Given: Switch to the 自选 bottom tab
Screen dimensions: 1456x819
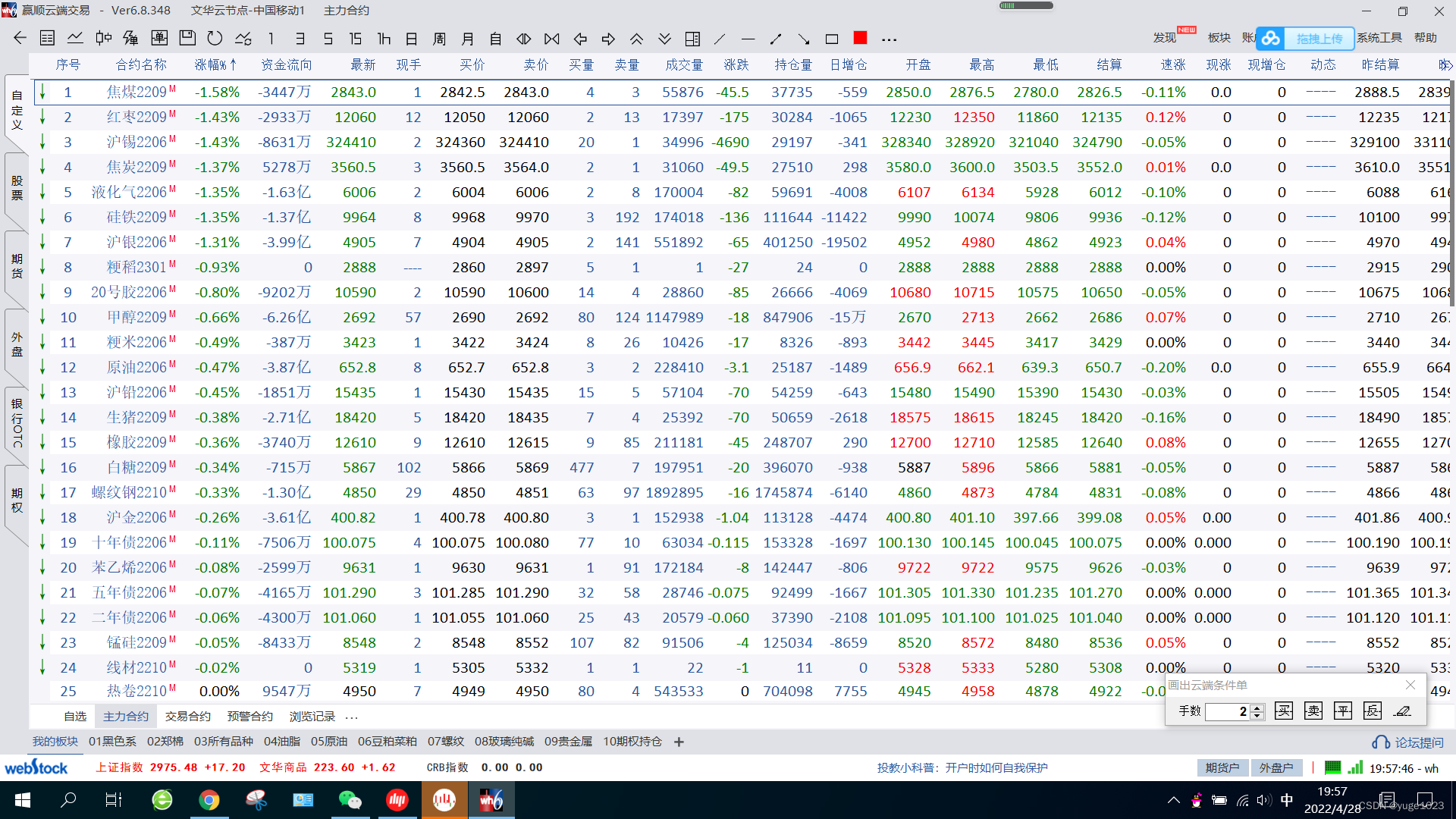Looking at the screenshot, I should 75,716.
